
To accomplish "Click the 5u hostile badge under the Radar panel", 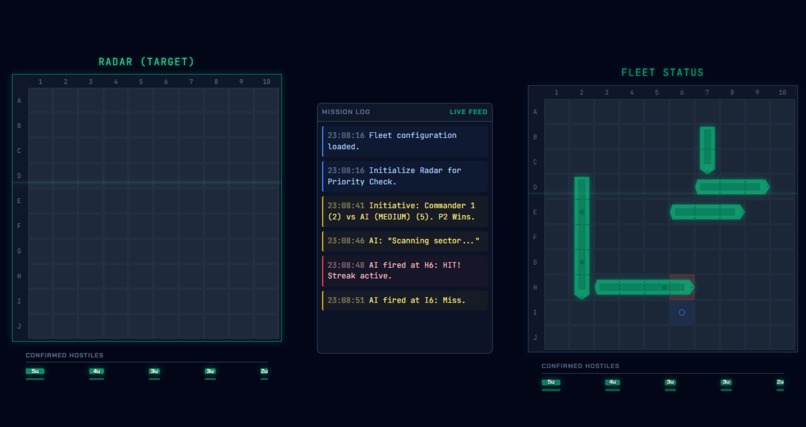I will 35,372.
